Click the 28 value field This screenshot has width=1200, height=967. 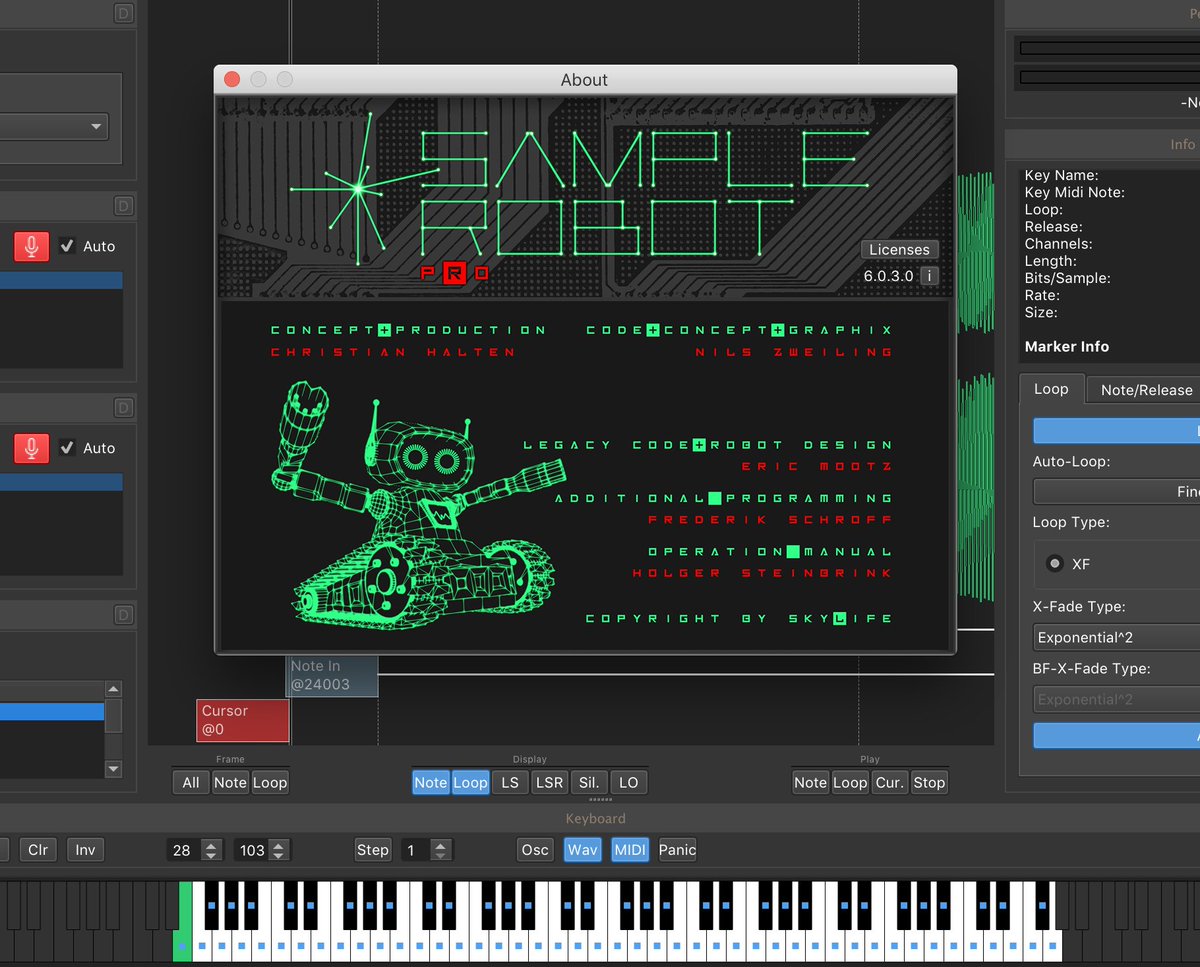pos(184,850)
